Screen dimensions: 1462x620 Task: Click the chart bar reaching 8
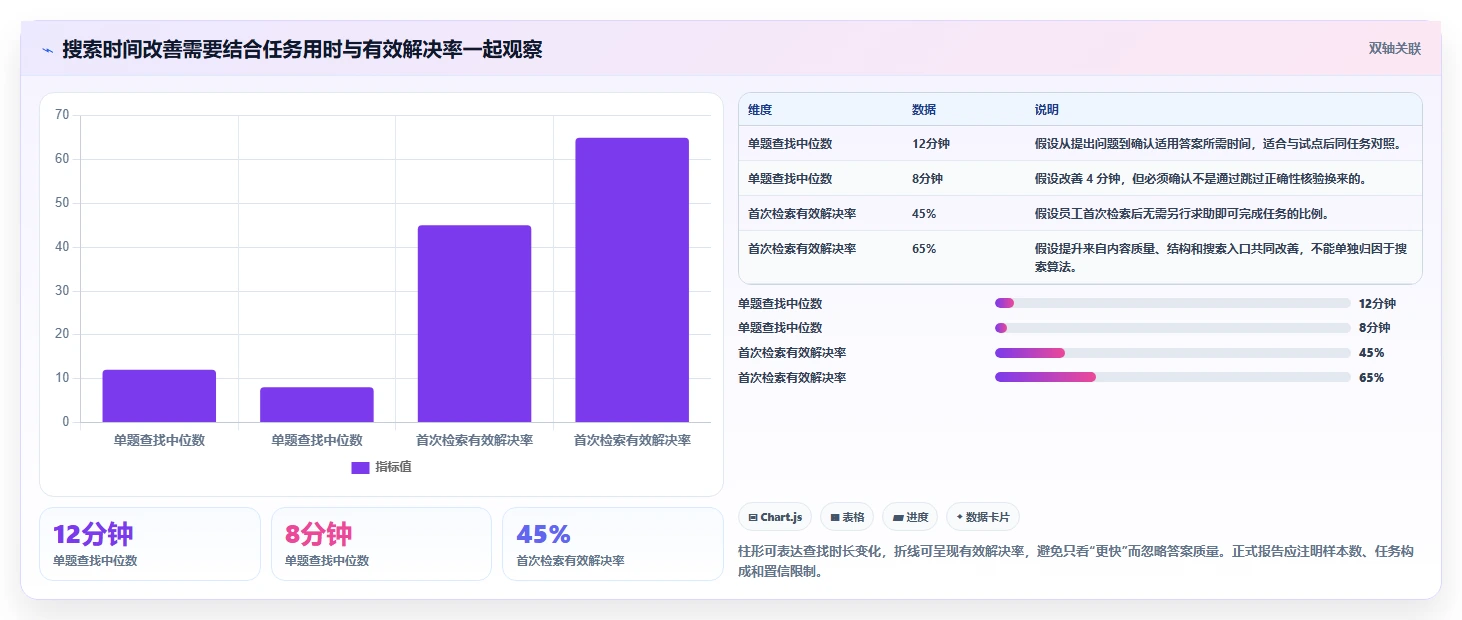pos(317,405)
